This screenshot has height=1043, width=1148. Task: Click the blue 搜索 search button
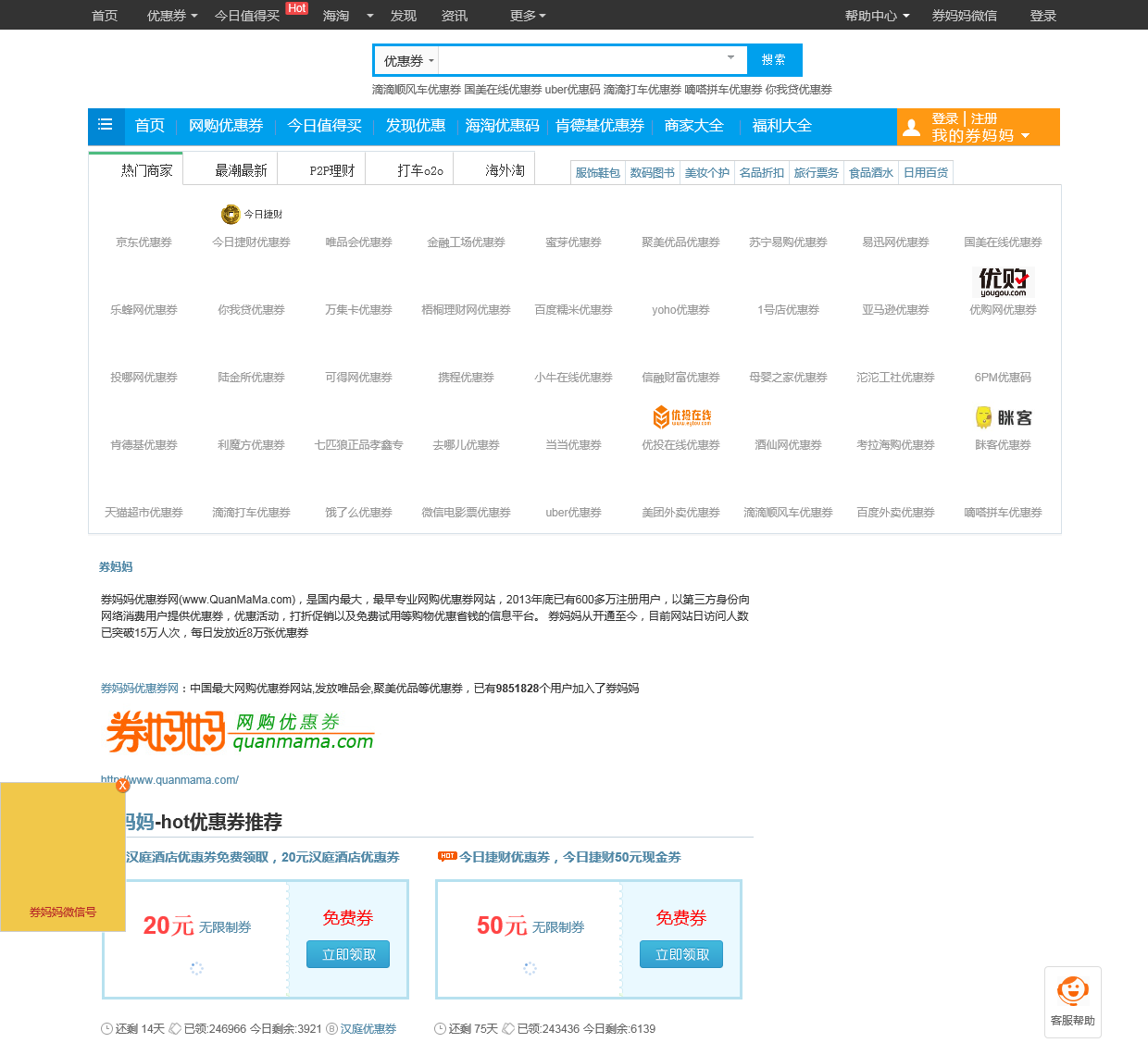[x=774, y=60]
